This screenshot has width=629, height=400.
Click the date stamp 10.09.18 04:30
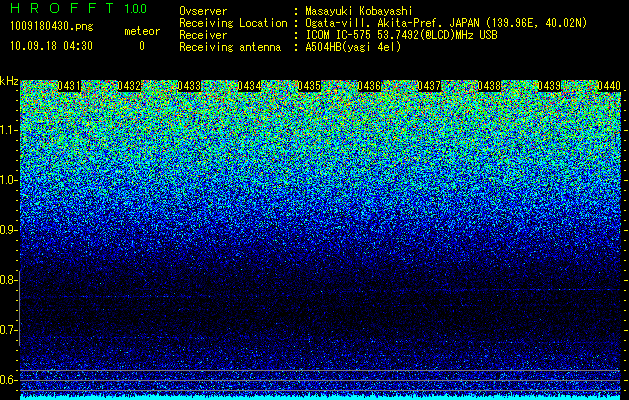pyautogui.click(x=51, y=46)
